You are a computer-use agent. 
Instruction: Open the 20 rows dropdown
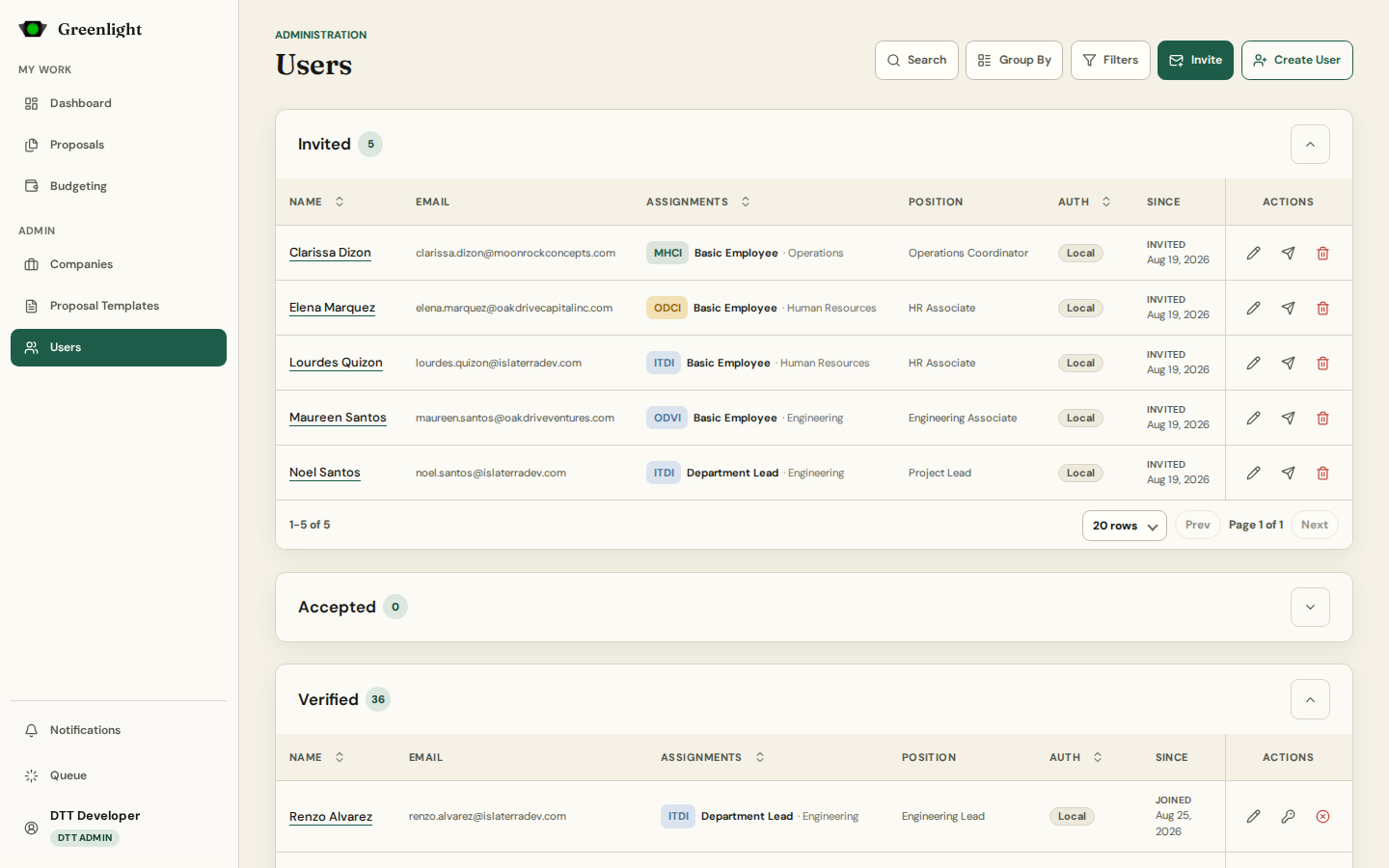coord(1124,526)
